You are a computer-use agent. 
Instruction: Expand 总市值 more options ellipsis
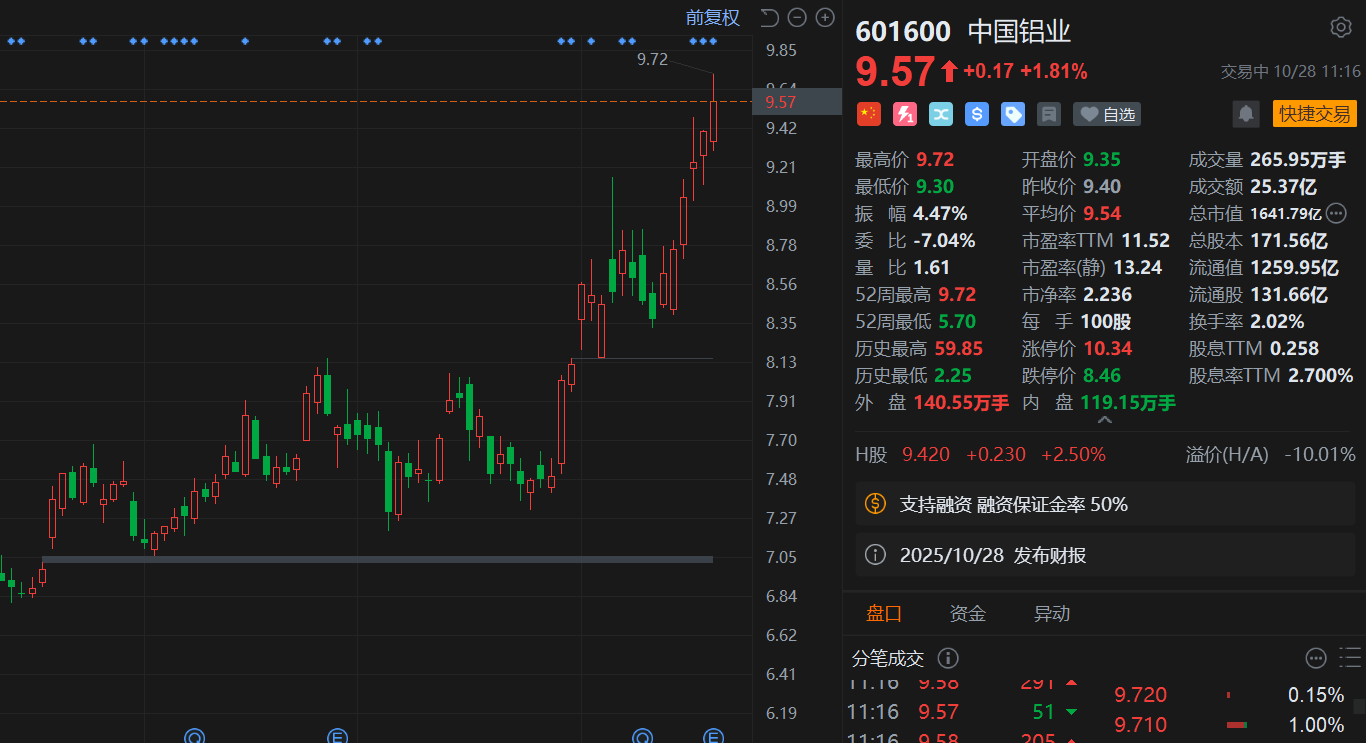click(x=1337, y=213)
